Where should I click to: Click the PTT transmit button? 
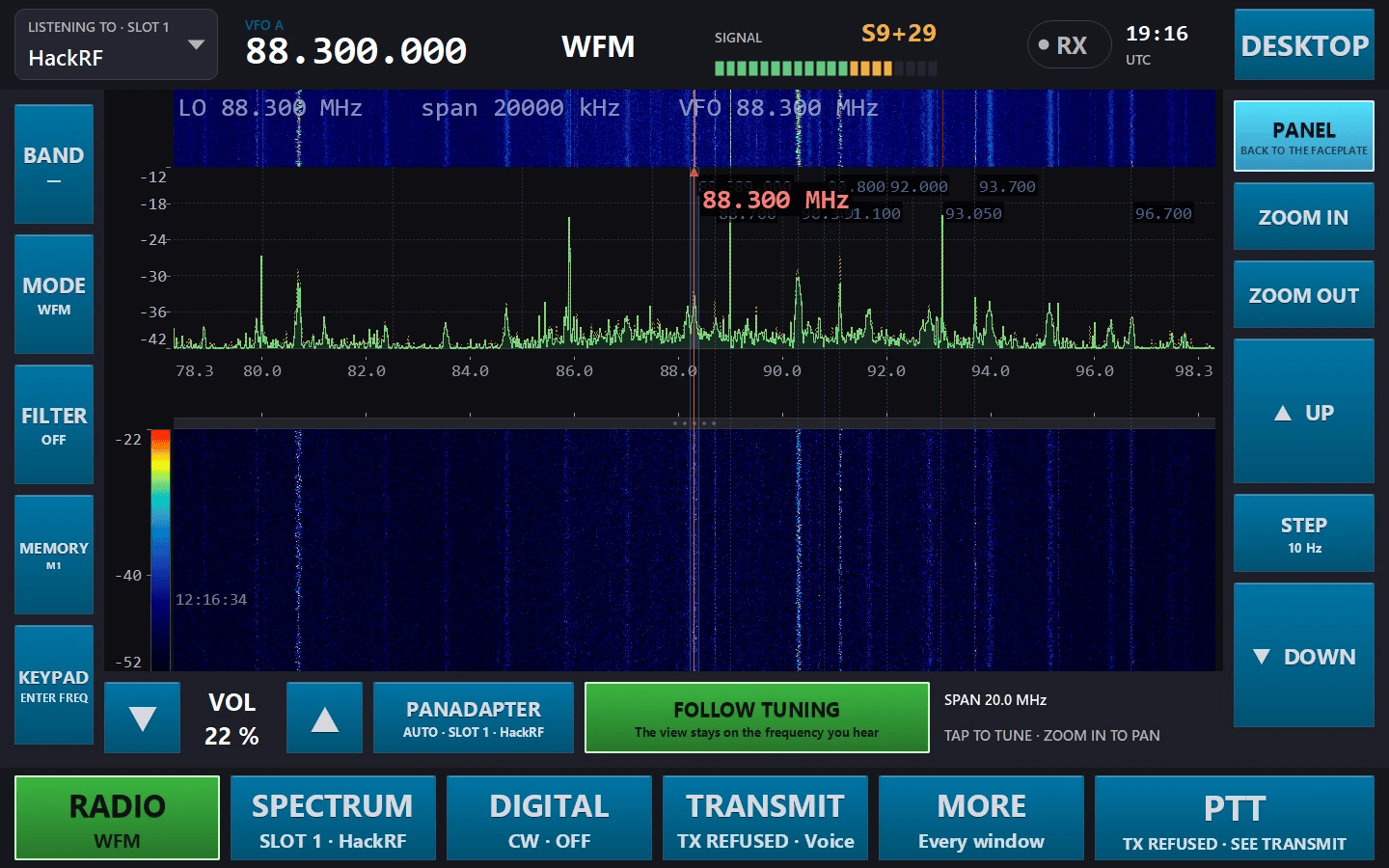point(1235,818)
